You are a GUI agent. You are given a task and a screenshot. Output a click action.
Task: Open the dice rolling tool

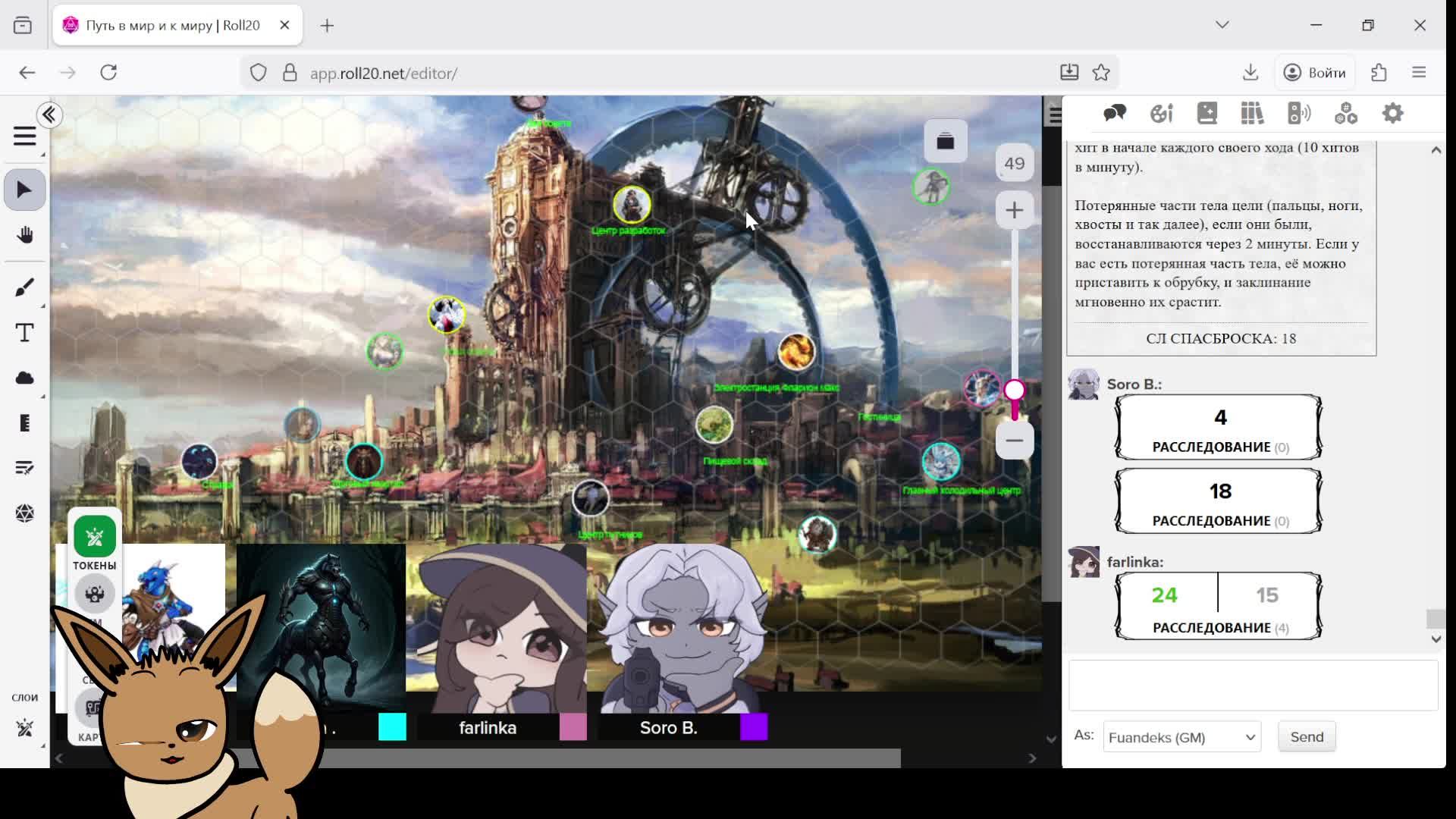[x=24, y=513]
